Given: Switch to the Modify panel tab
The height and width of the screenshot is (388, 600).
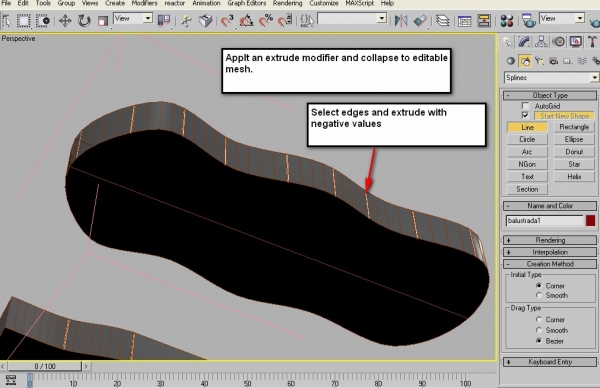Looking at the screenshot, I should (524, 41).
